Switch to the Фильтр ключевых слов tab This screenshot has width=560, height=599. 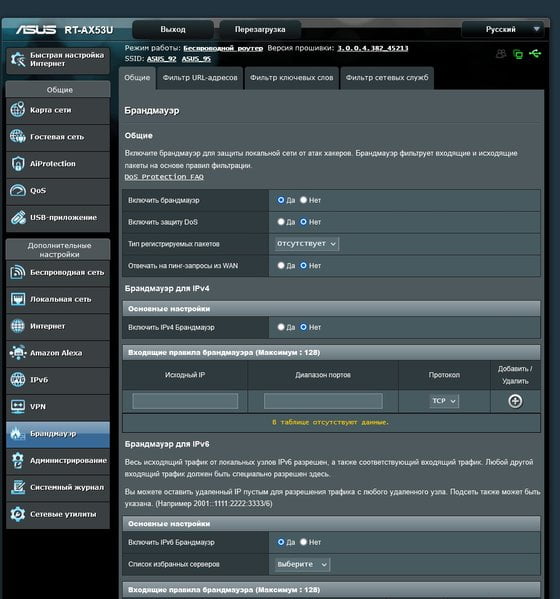291,78
